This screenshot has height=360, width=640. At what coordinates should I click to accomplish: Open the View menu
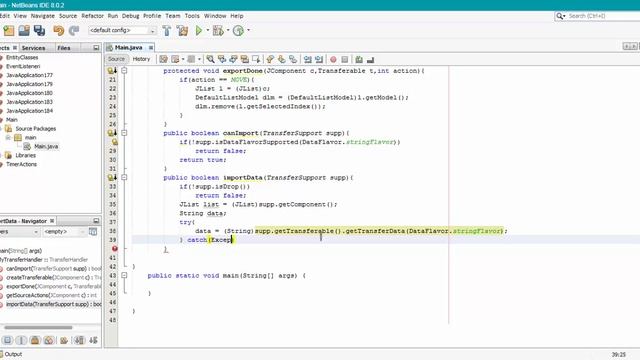pyautogui.click(x=20, y=16)
